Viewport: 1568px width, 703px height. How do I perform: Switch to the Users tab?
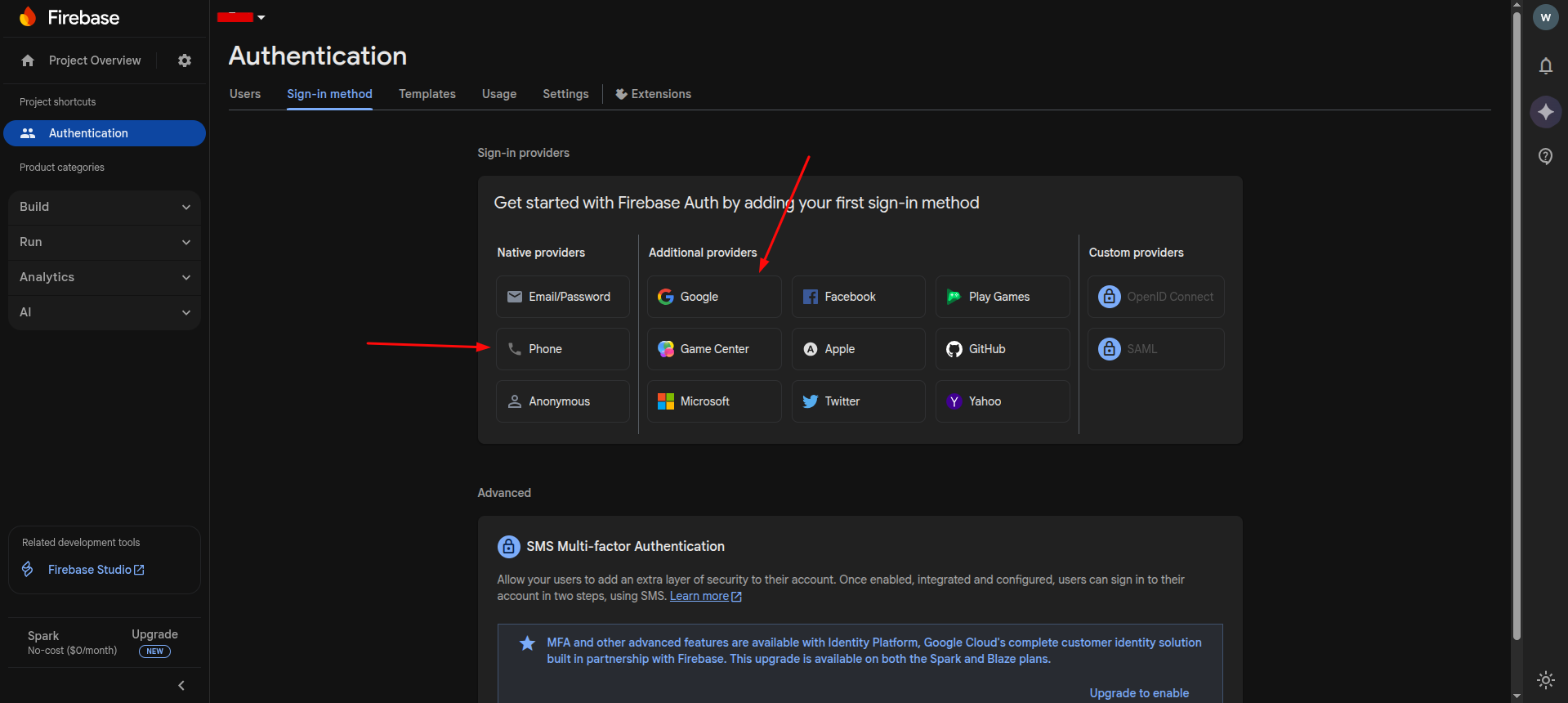pos(245,94)
